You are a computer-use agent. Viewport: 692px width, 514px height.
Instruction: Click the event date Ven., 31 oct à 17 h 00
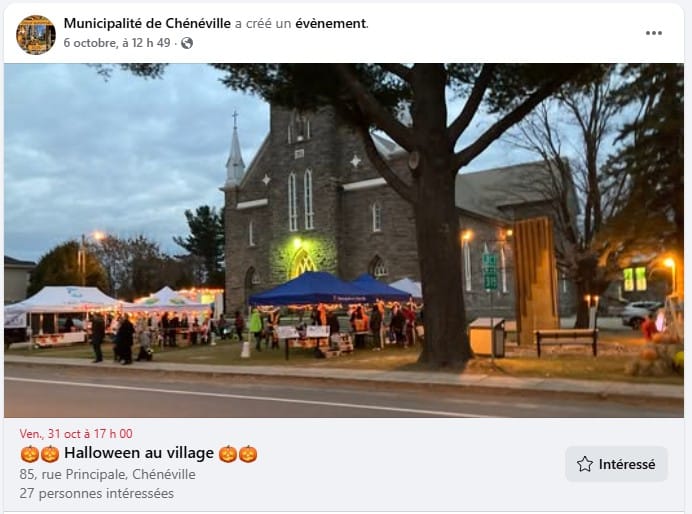76,434
